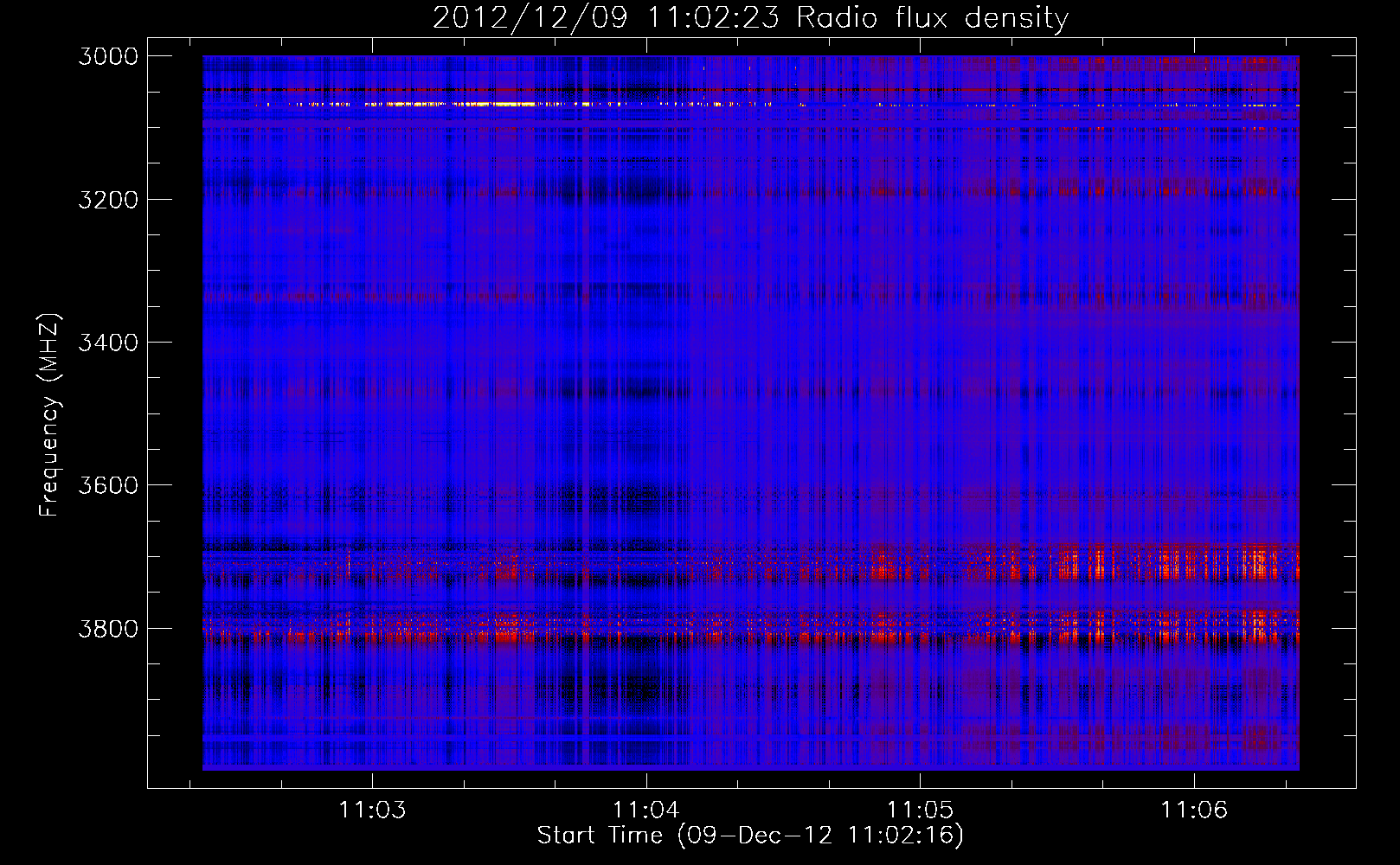Click the plot title "2012/12/09 11:02:23 Radio flux density"

pos(750,17)
